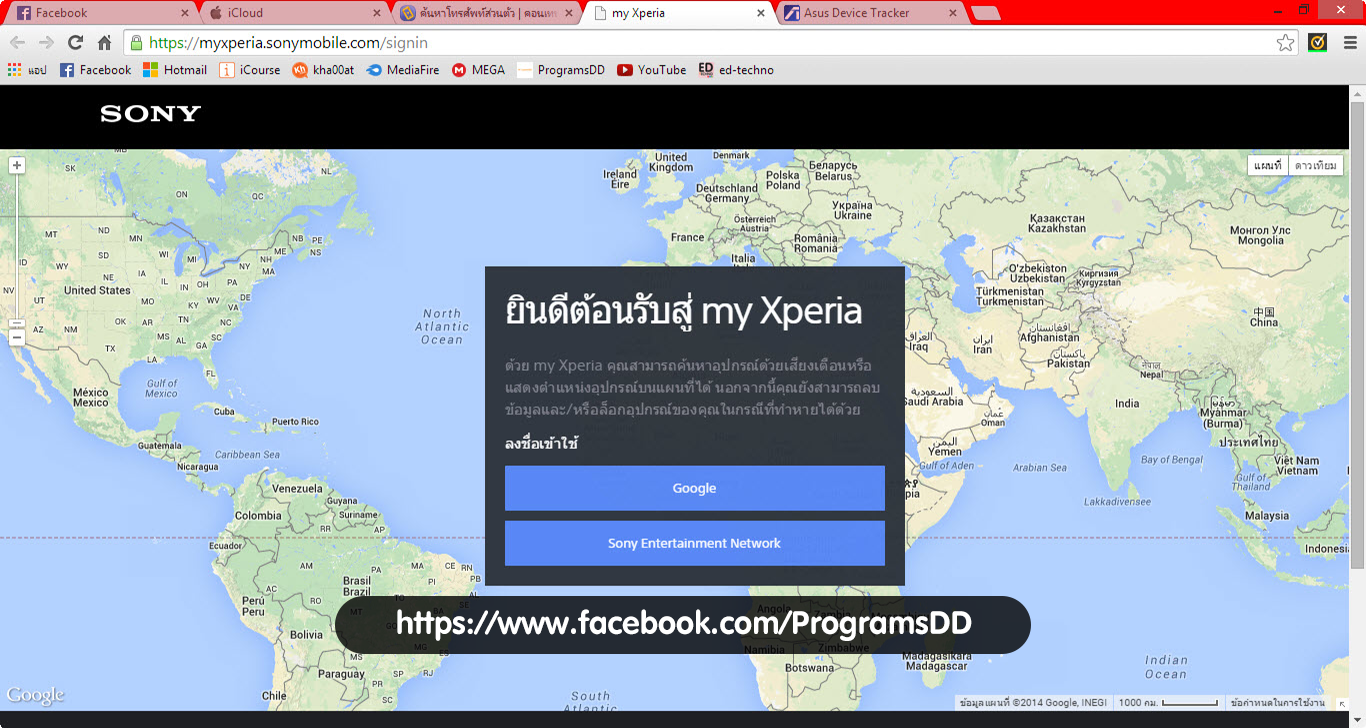Viewport: 1366px width, 728px height.
Task: Reload the my Xperia page
Action: pos(75,42)
